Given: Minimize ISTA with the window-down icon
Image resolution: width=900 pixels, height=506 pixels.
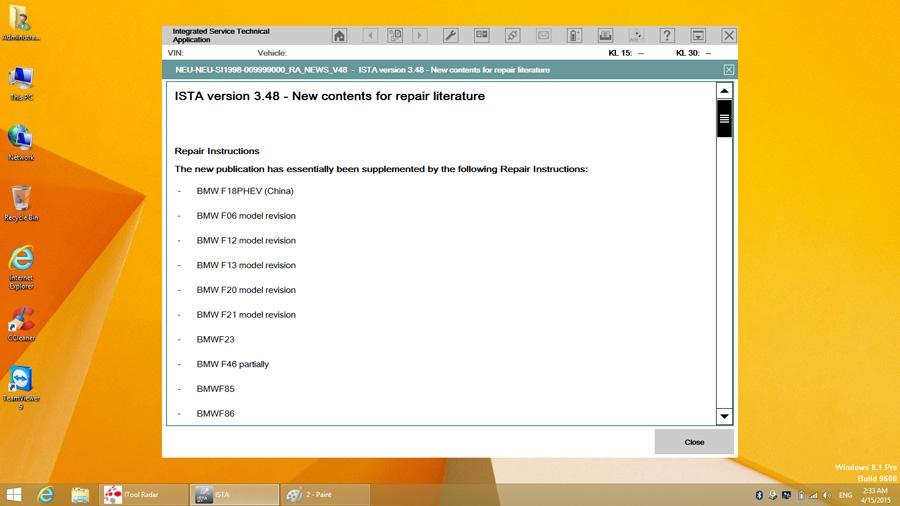Looking at the screenshot, I should coord(698,36).
